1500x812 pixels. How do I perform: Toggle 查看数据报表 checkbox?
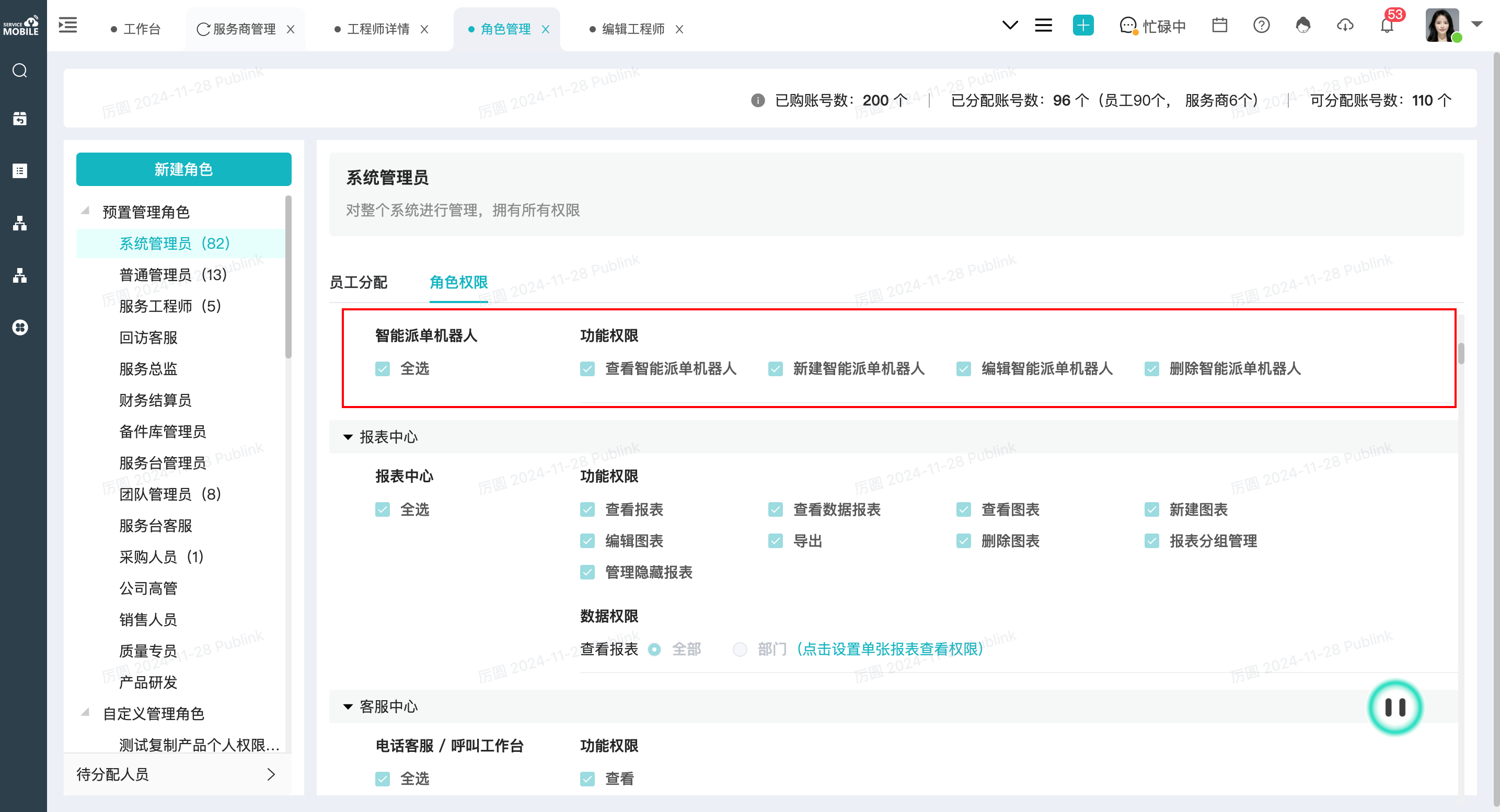click(x=776, y=510)
